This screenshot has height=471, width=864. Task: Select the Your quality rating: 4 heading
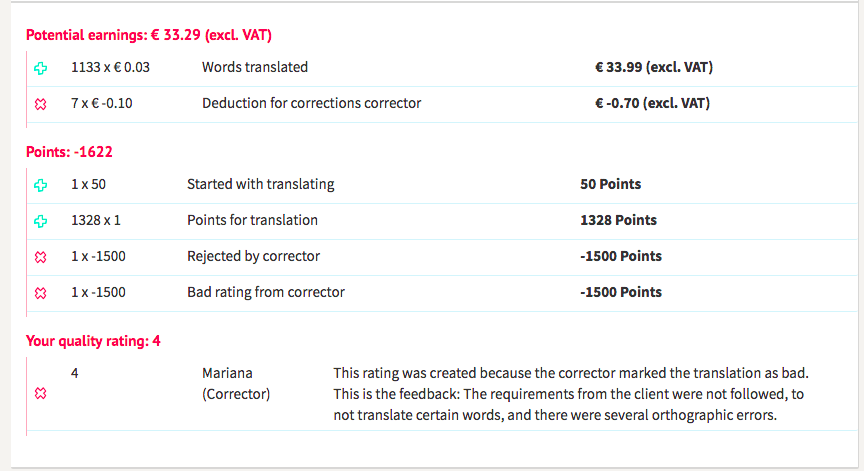93,341
